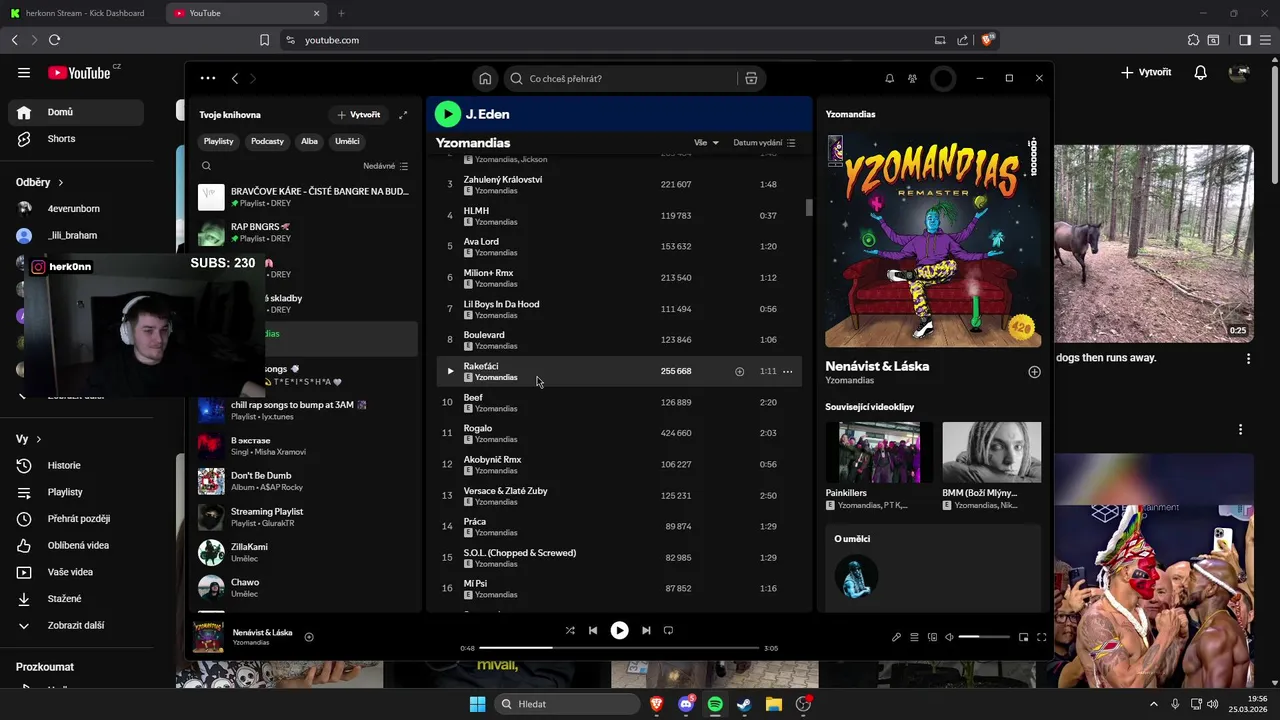Open YouTube notifications bell
The height and width of the screenshot is (720, 1280).
pos(1201,73)
